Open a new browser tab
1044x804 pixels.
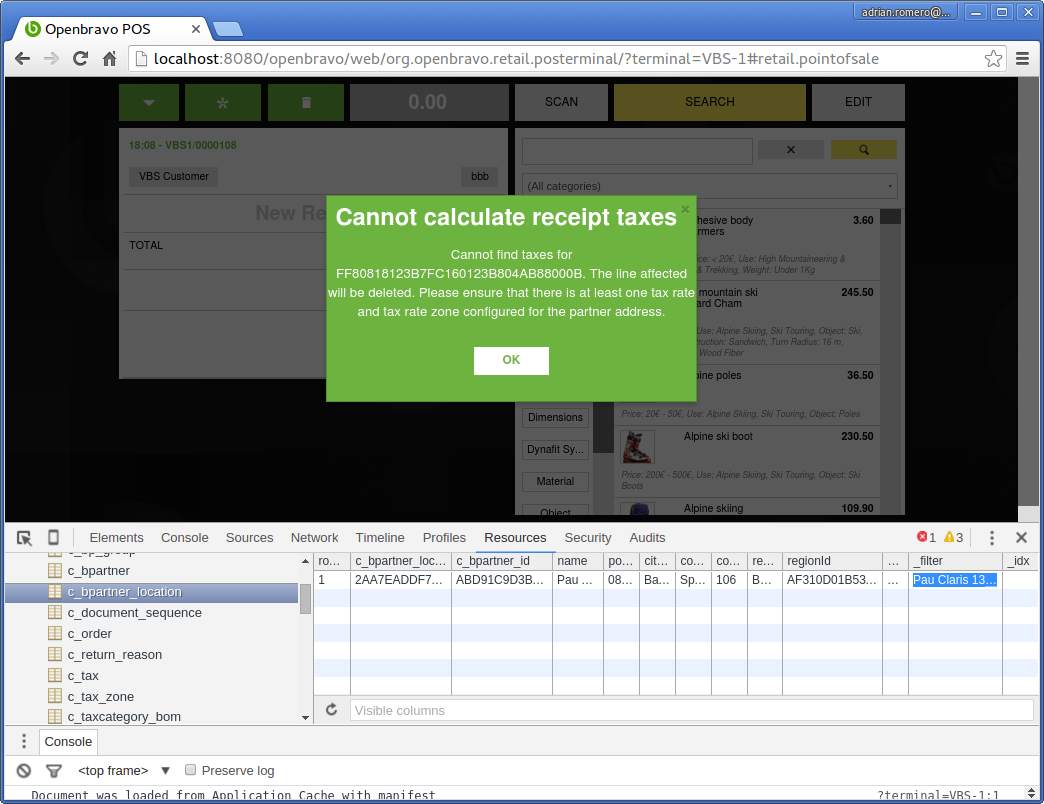coord(228,29)
